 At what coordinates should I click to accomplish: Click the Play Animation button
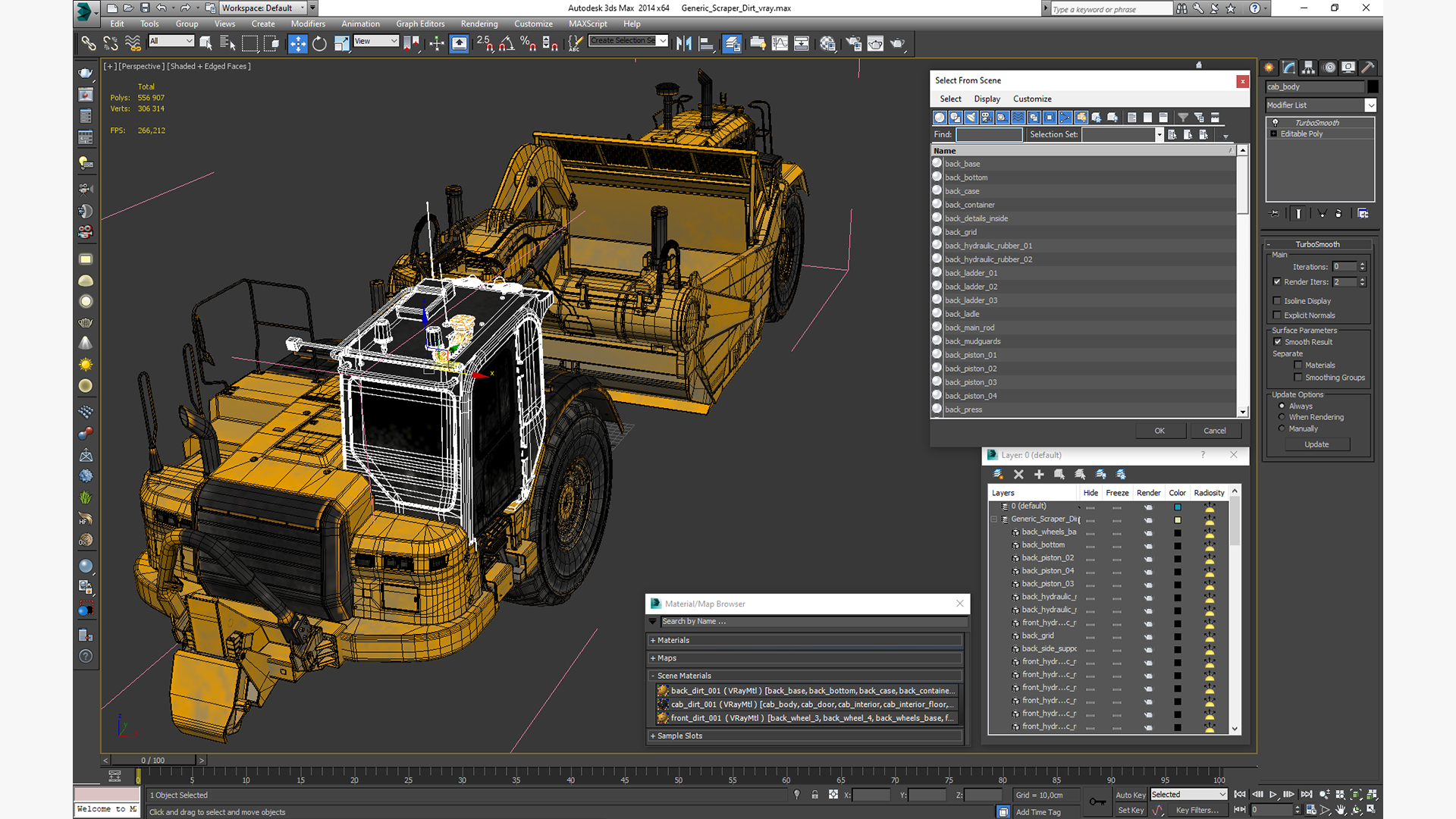pos(1273,795)
